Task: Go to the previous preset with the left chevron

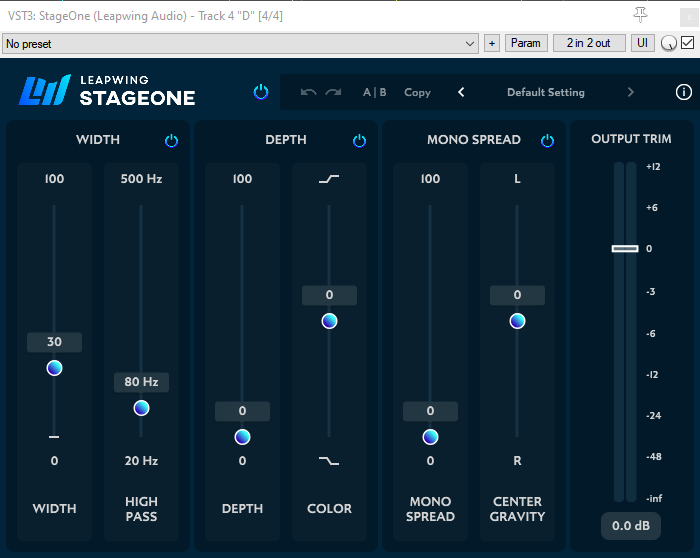Action: point(461,92)
